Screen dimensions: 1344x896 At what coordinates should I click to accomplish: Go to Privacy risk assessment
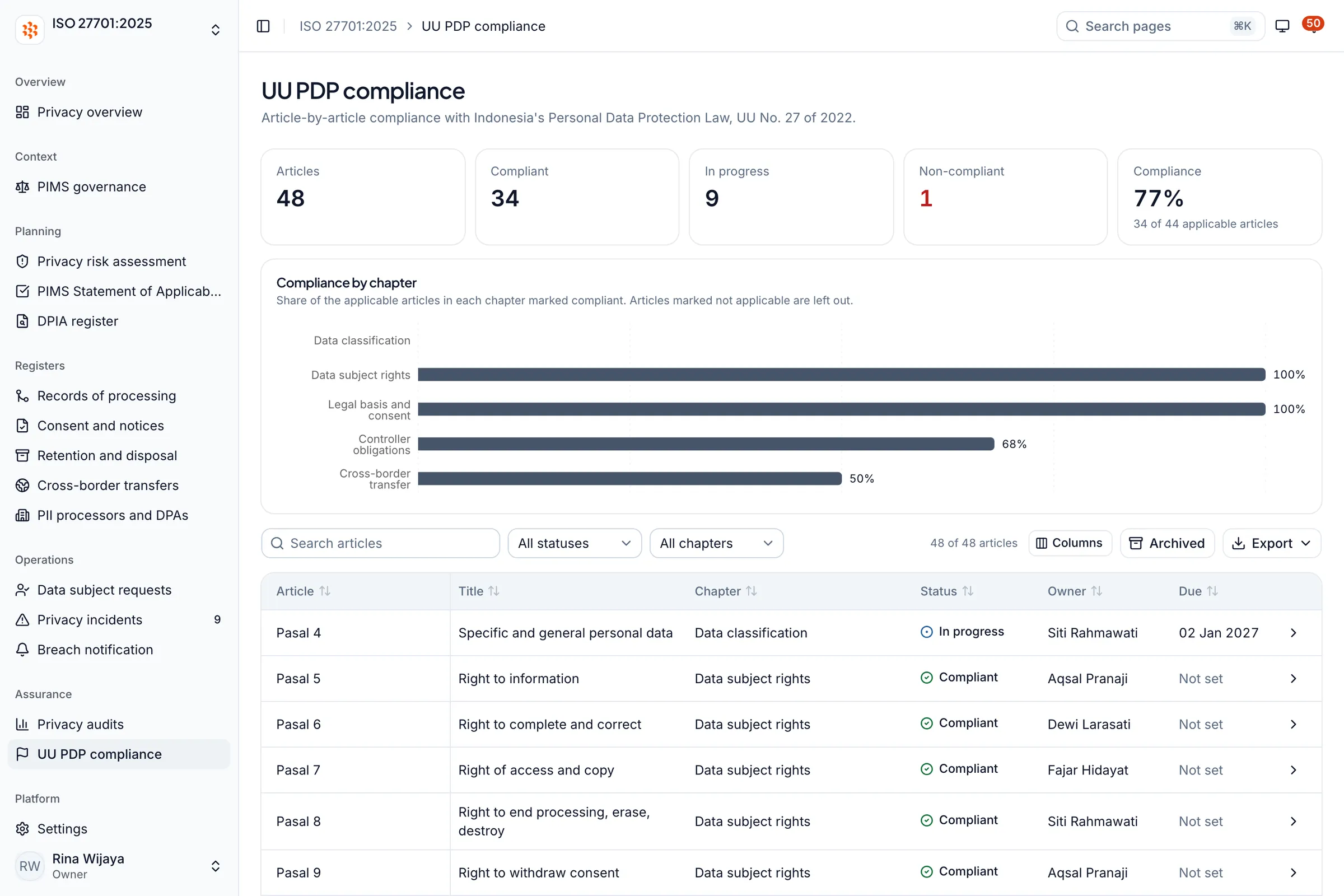119,261
